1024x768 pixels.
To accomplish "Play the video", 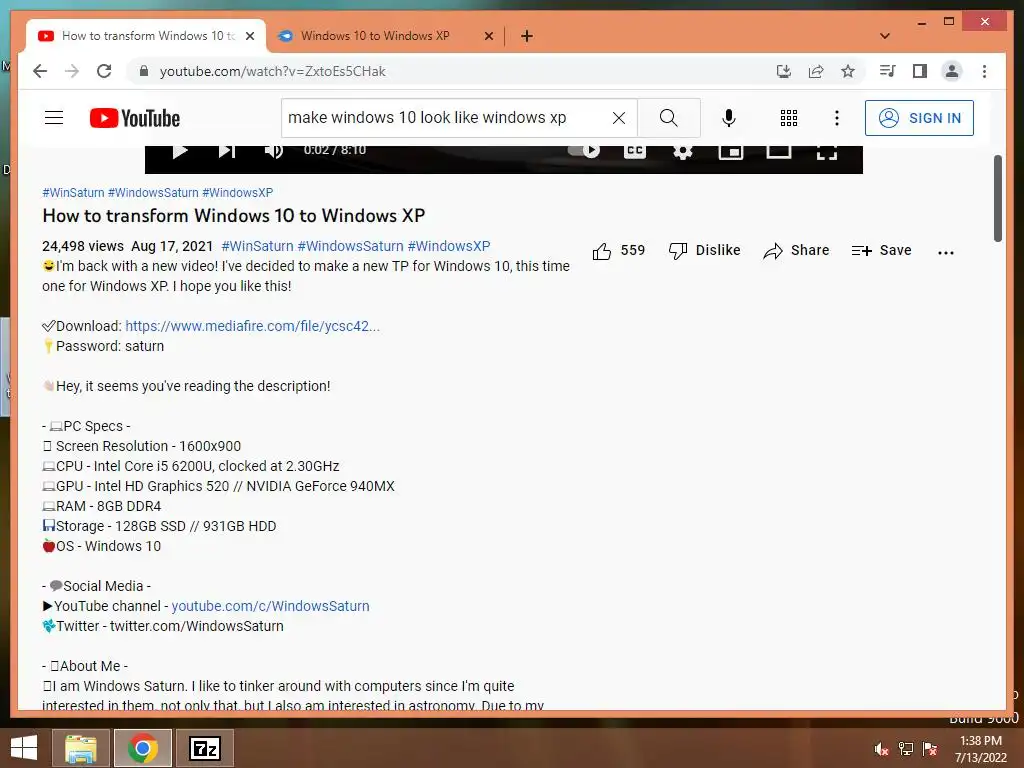I will (x=180, y=152).
